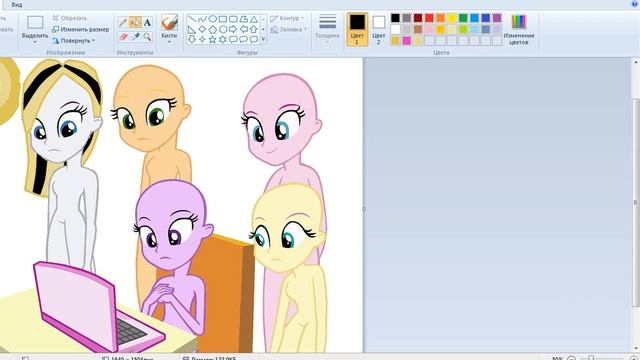This screenshot has width=640, height=360.
Task: Choose the Oval shape
Action: click(x=213, y=19)
